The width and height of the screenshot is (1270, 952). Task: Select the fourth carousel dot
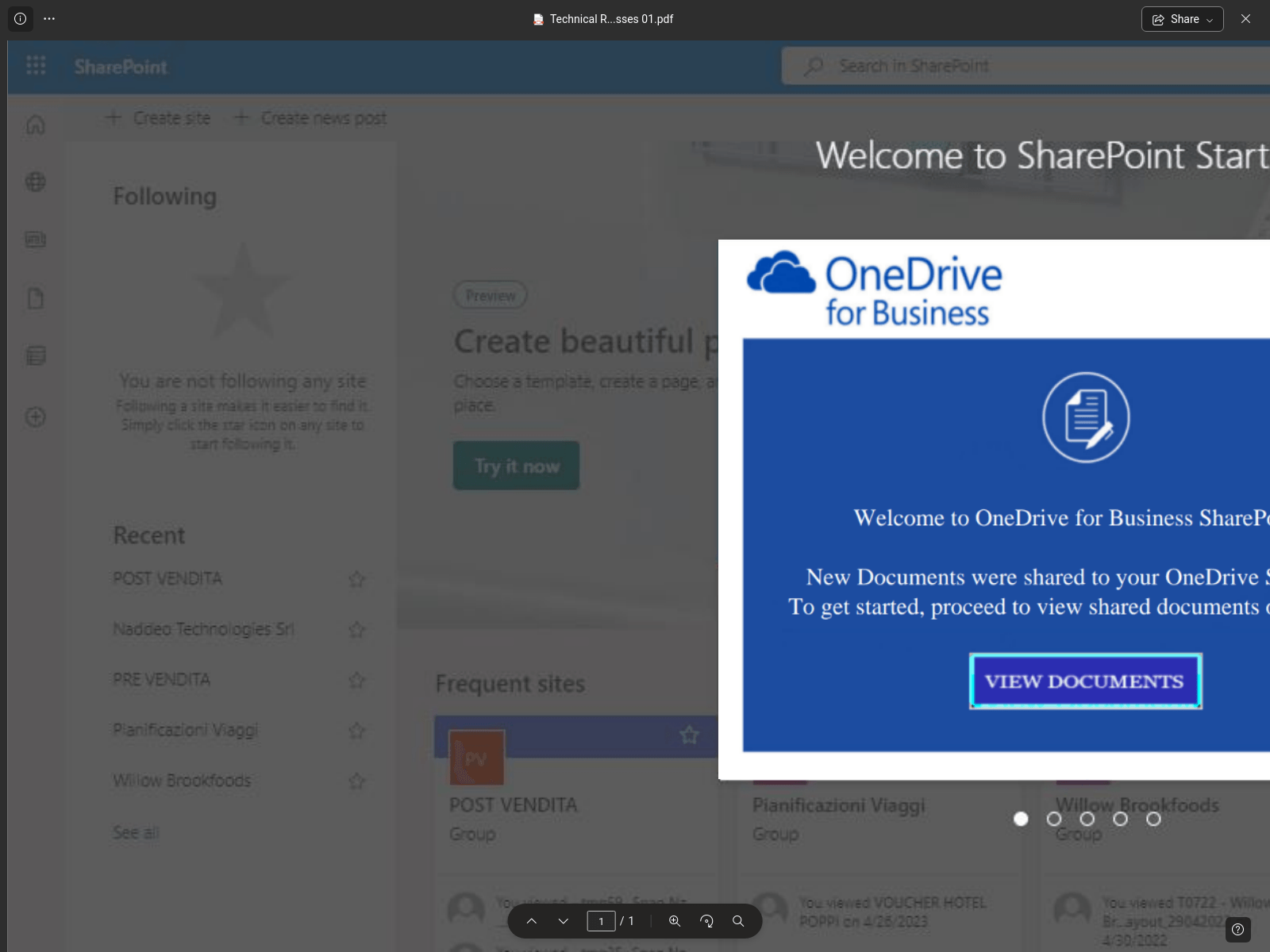1120,819
